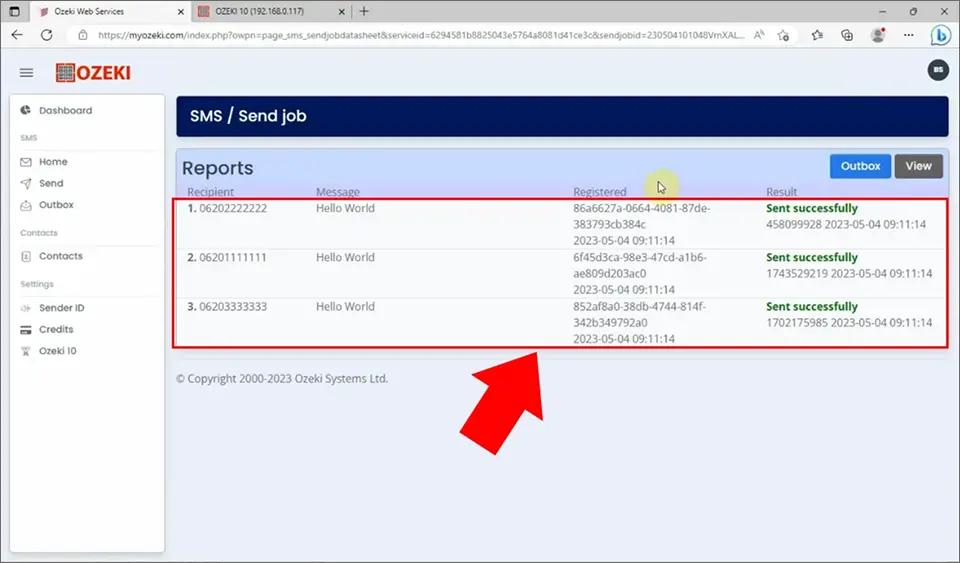Open the user profile avatar menu
Viewport: 960px width, 563px height.
click(x=937, y=70)
